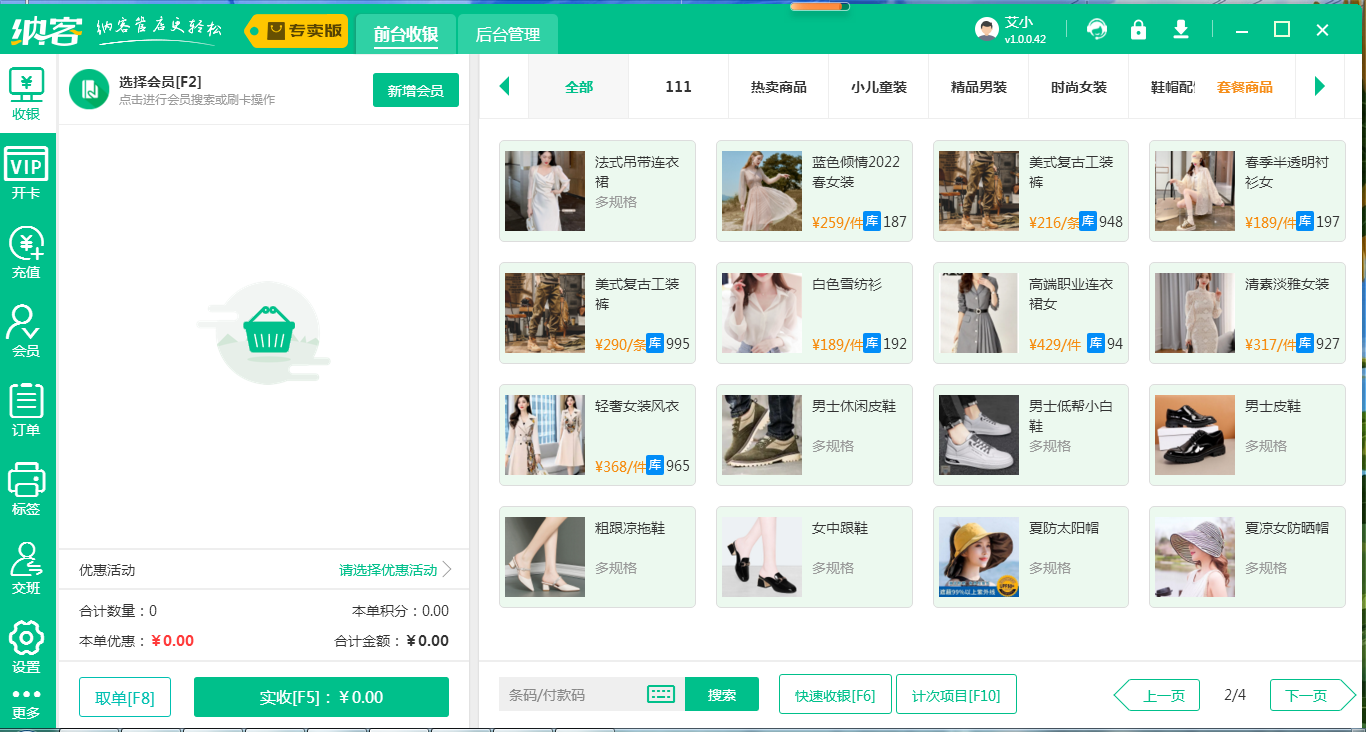Screen dimensions: 1366x732
Task: Click the download icon in title bar
Action: click(x=1180, y=30)
